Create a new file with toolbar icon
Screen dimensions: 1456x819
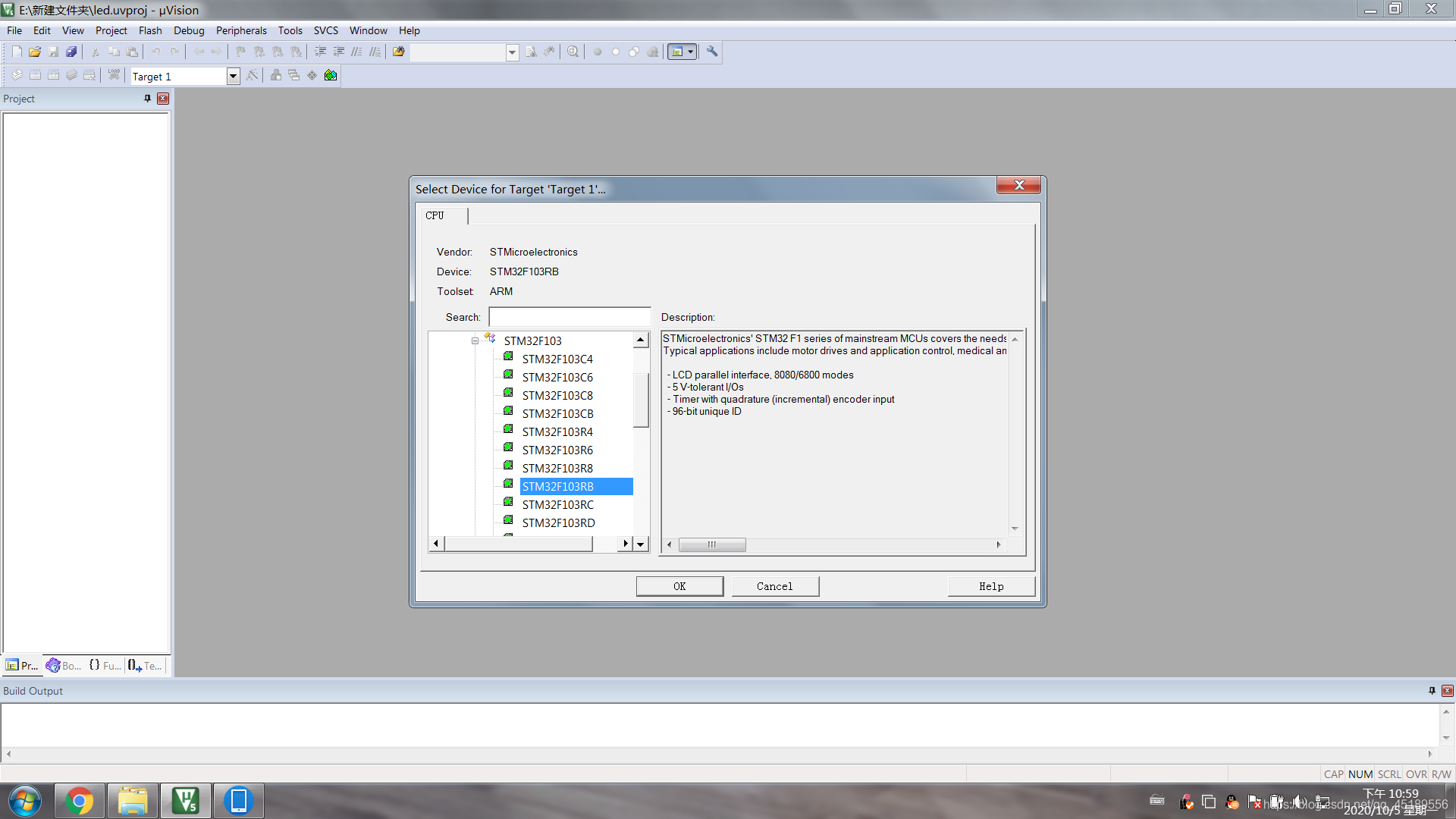17,52
